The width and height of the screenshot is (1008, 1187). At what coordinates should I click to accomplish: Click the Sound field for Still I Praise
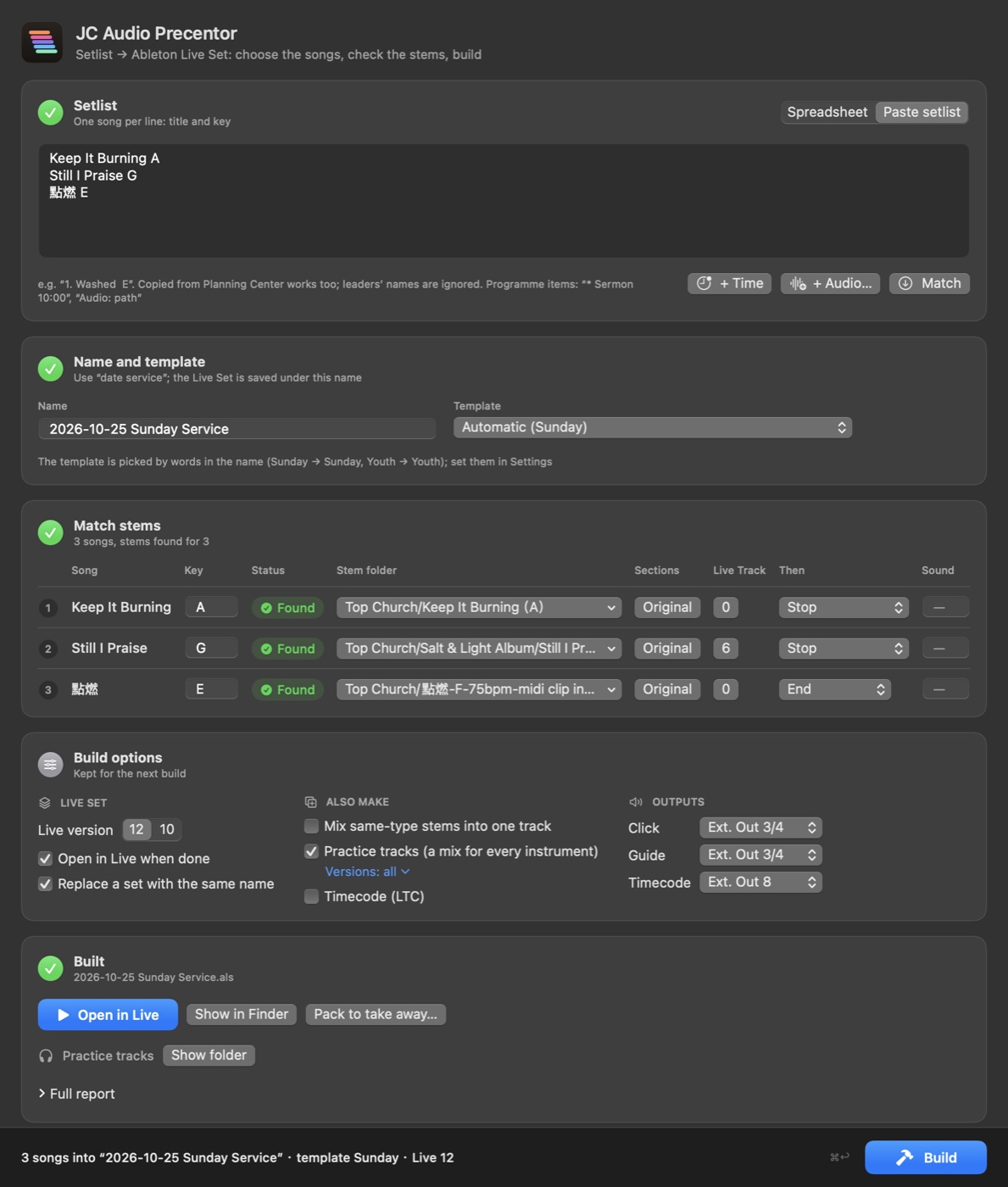pyautogui.click(x=945, y=648)
